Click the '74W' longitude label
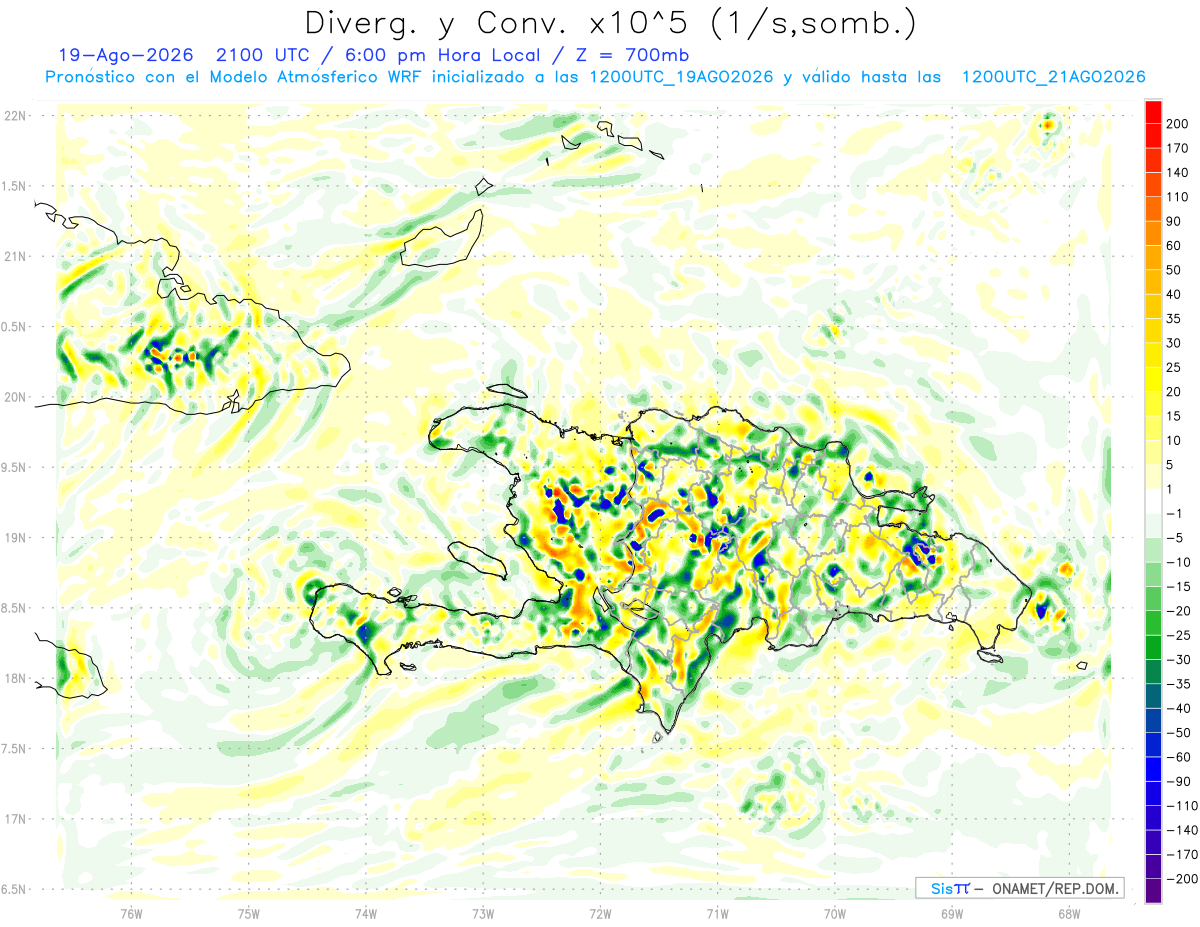 (x=366, y=913)
